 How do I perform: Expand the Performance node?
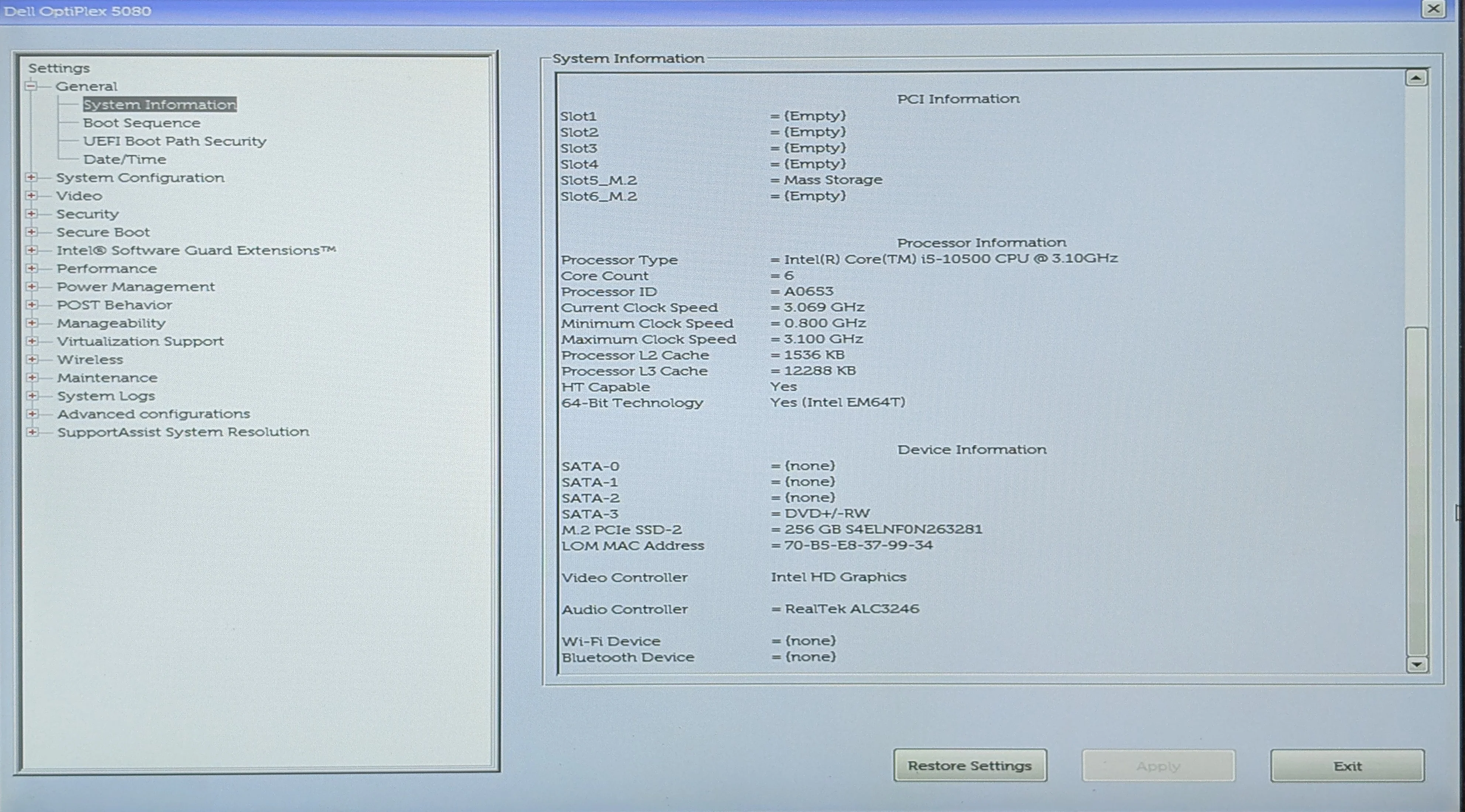click(32, 268)
